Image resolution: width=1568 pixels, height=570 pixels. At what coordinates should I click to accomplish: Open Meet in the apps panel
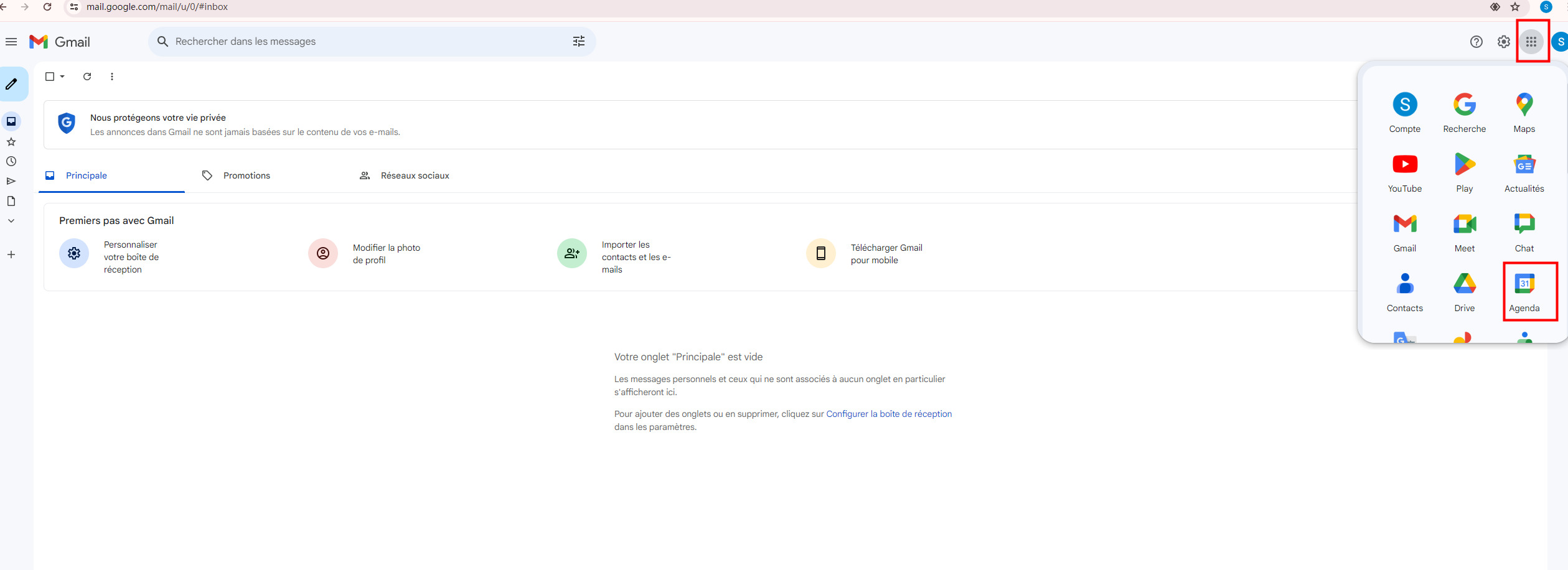[x=1465, y=232]
